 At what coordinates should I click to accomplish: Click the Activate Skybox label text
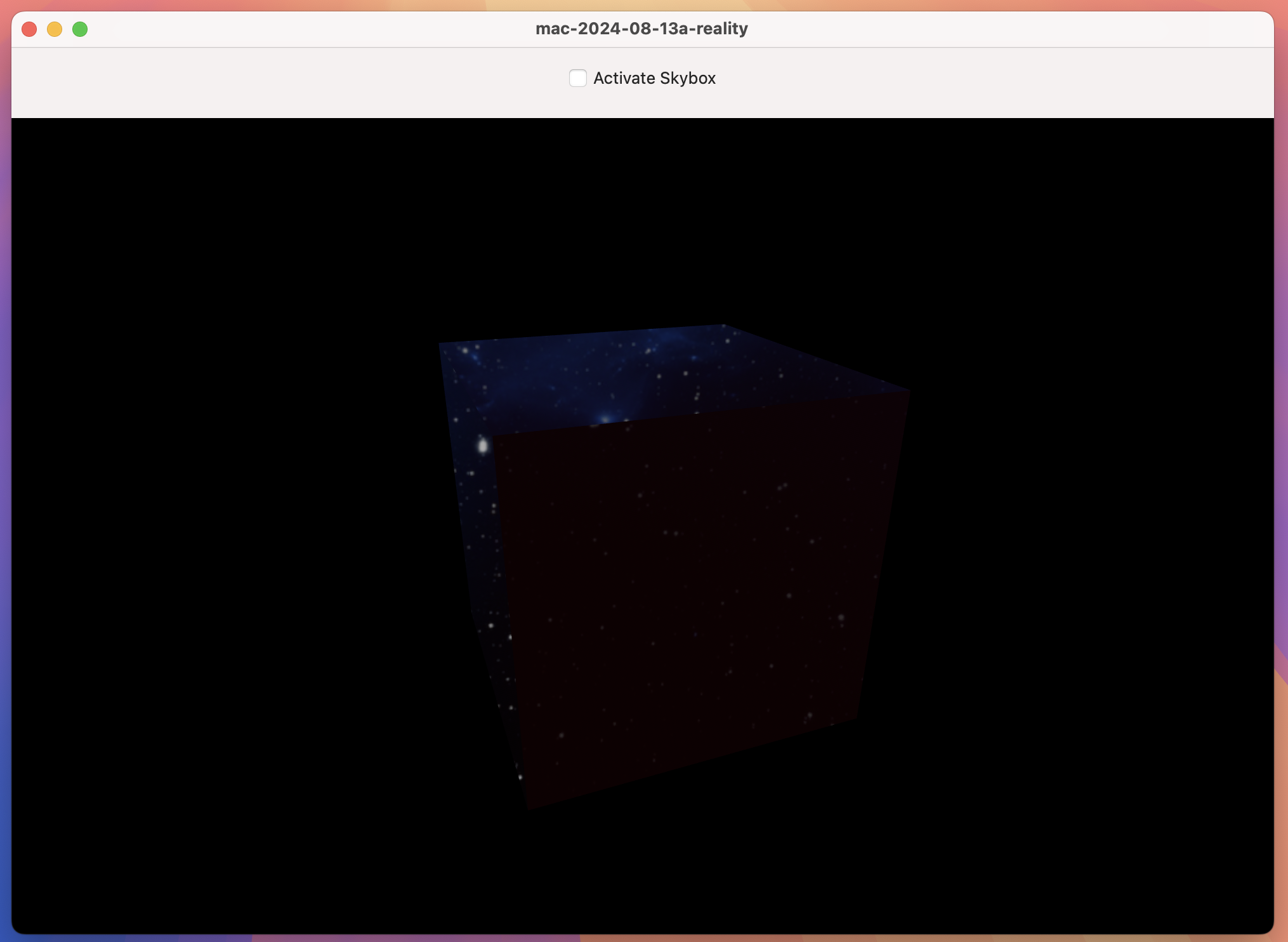point(654,78)
